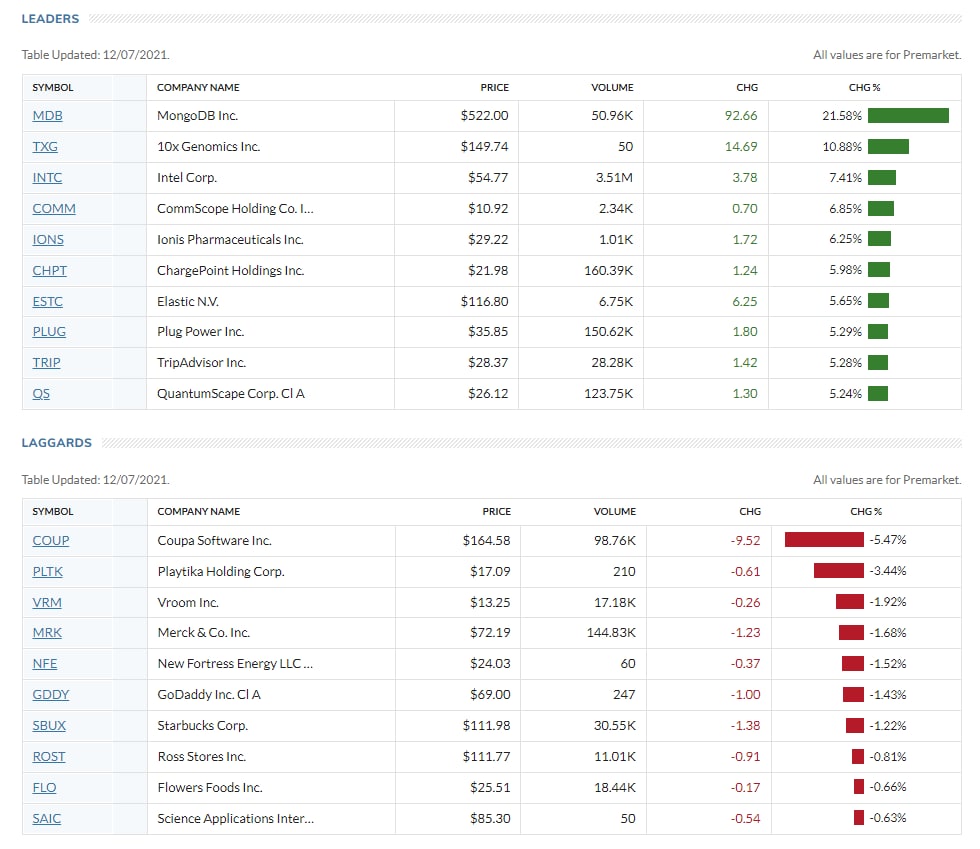This screenshot has height=849, width=980.
Task: Click the QS symbol link
Action: (x=41, y=394)
